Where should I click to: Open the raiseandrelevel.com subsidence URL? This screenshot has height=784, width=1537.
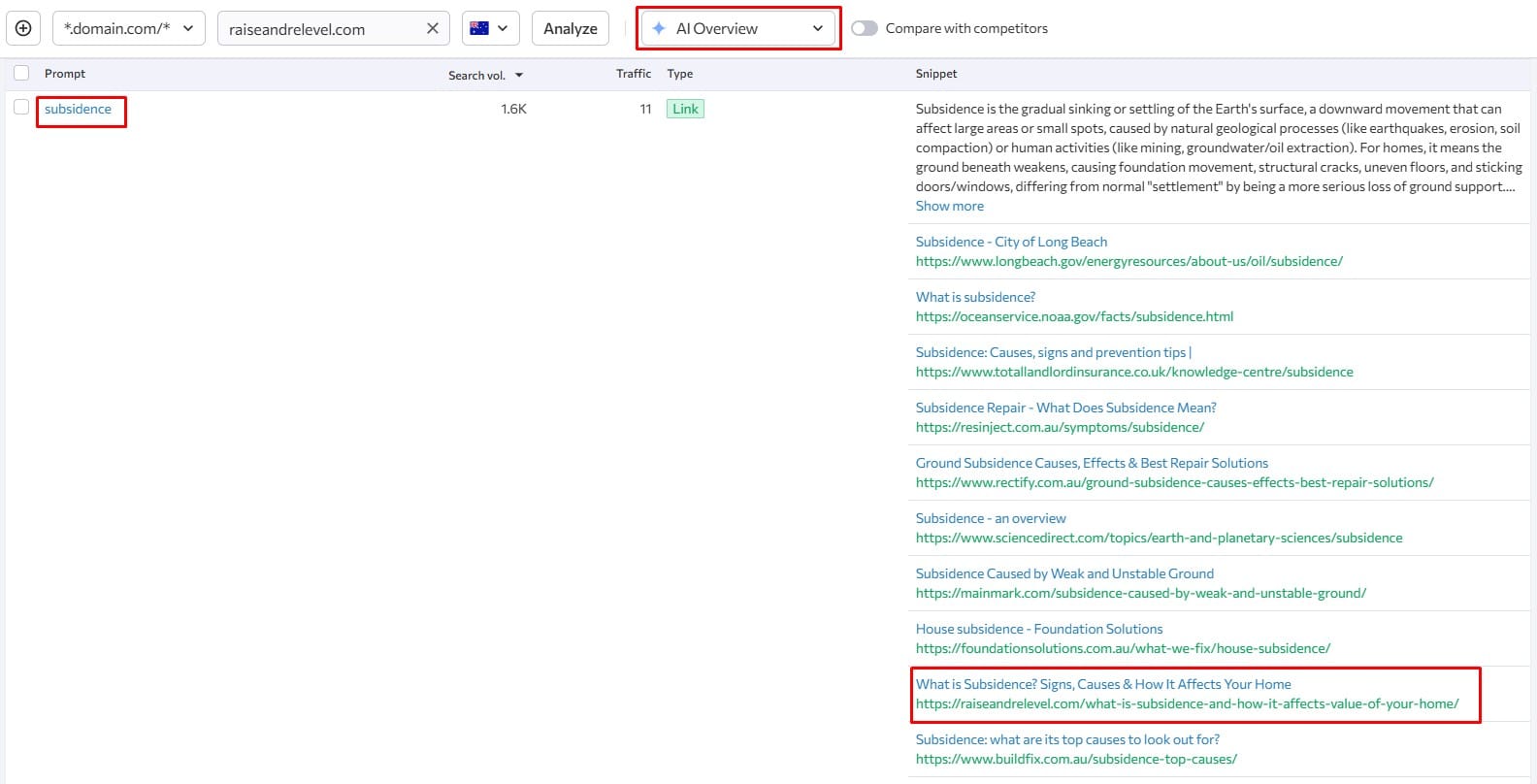tap(1187, 703)
